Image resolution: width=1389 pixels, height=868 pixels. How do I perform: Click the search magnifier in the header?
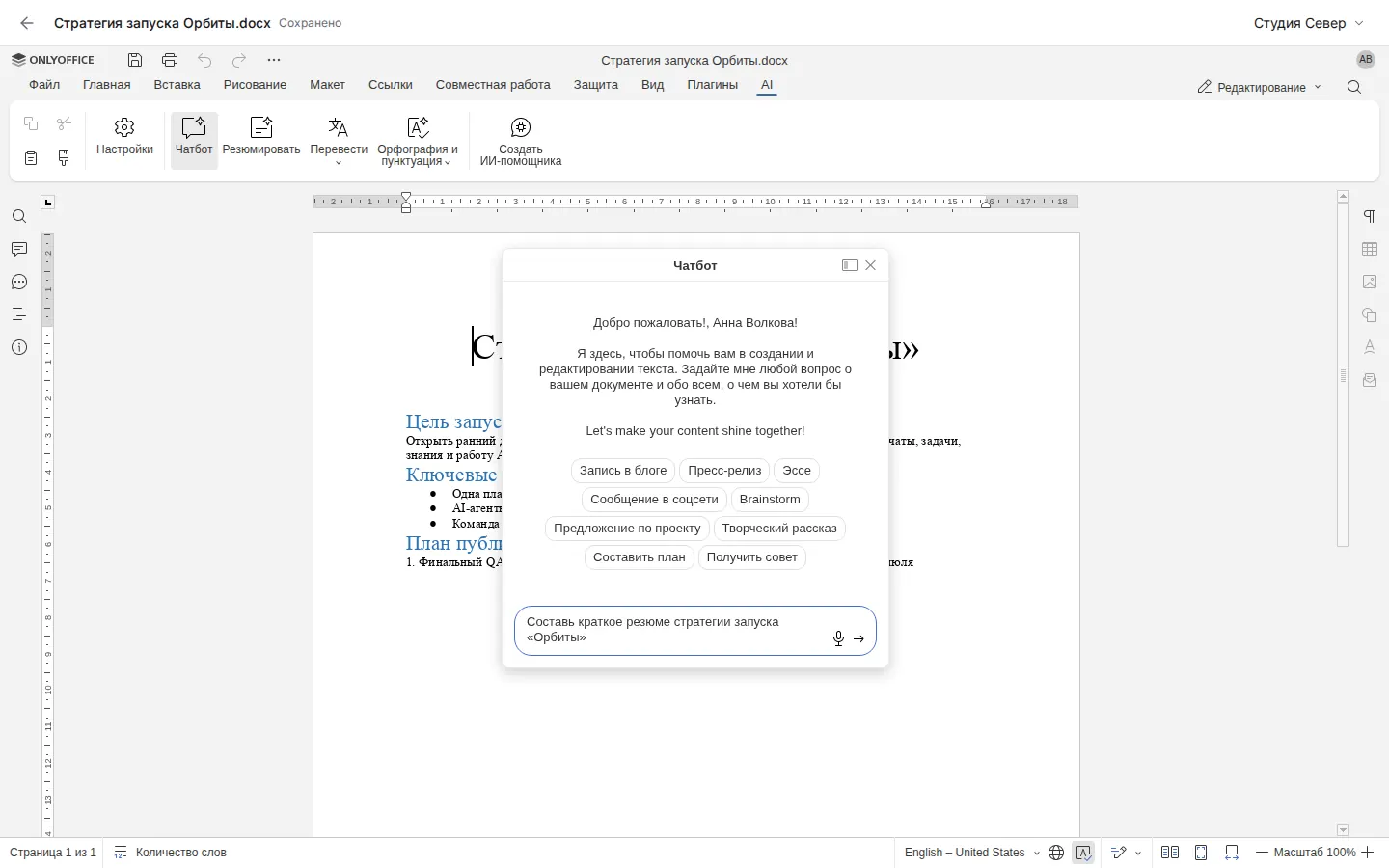(1354, 87)
